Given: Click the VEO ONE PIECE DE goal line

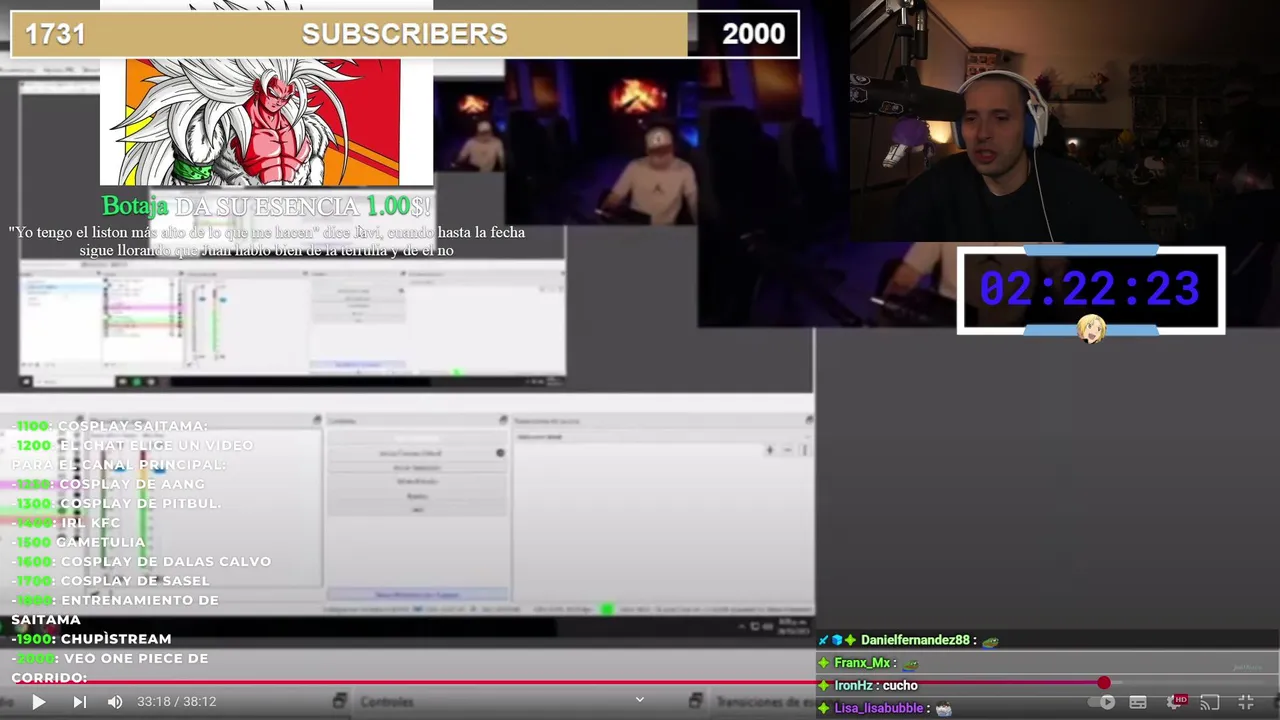Looking at the screenshot, I should pos(110,658).
